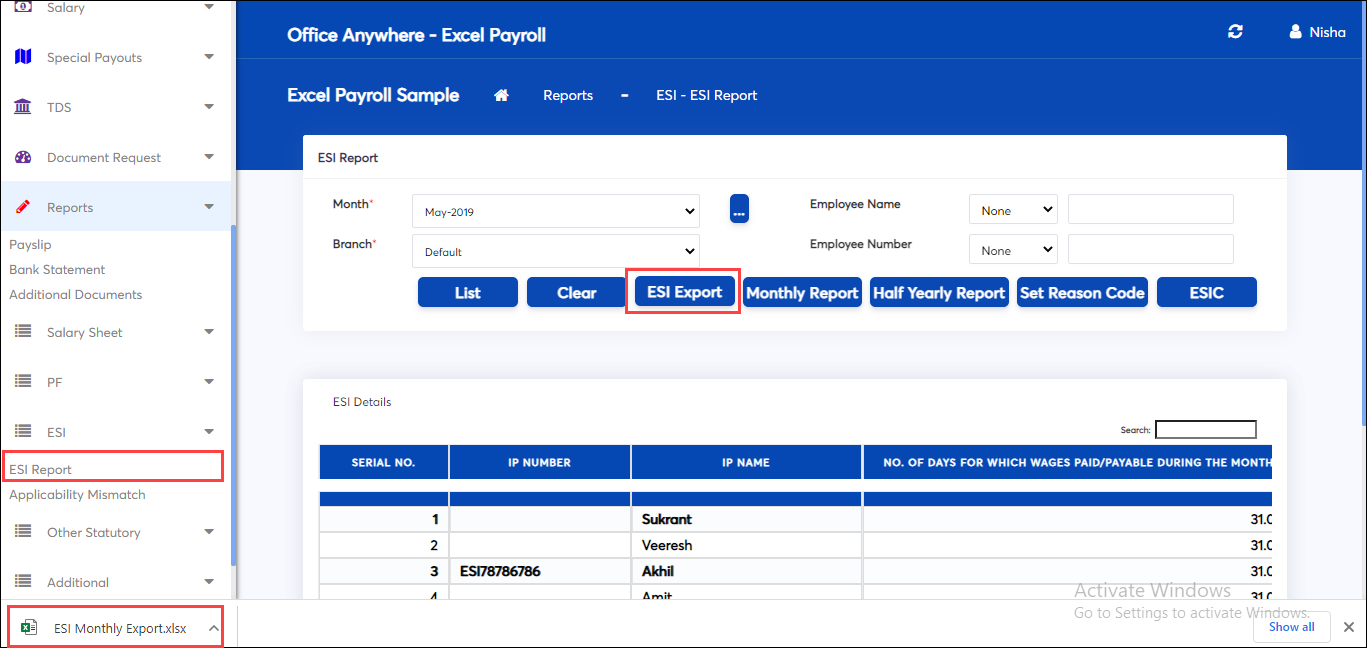Click the Clear button

(x=577, y=292)
